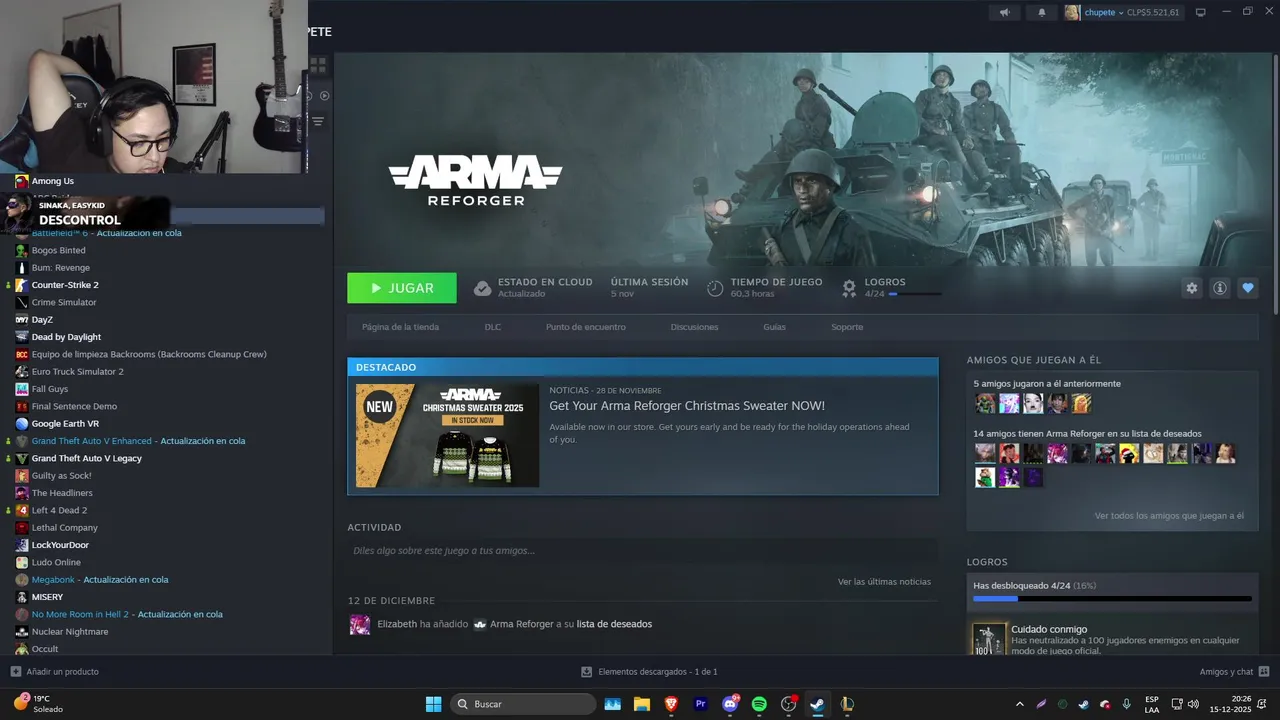This screenshot has height=720, width=1280.
Task: View the Estado en Cloud sync icon
Action: coord(482,288)
